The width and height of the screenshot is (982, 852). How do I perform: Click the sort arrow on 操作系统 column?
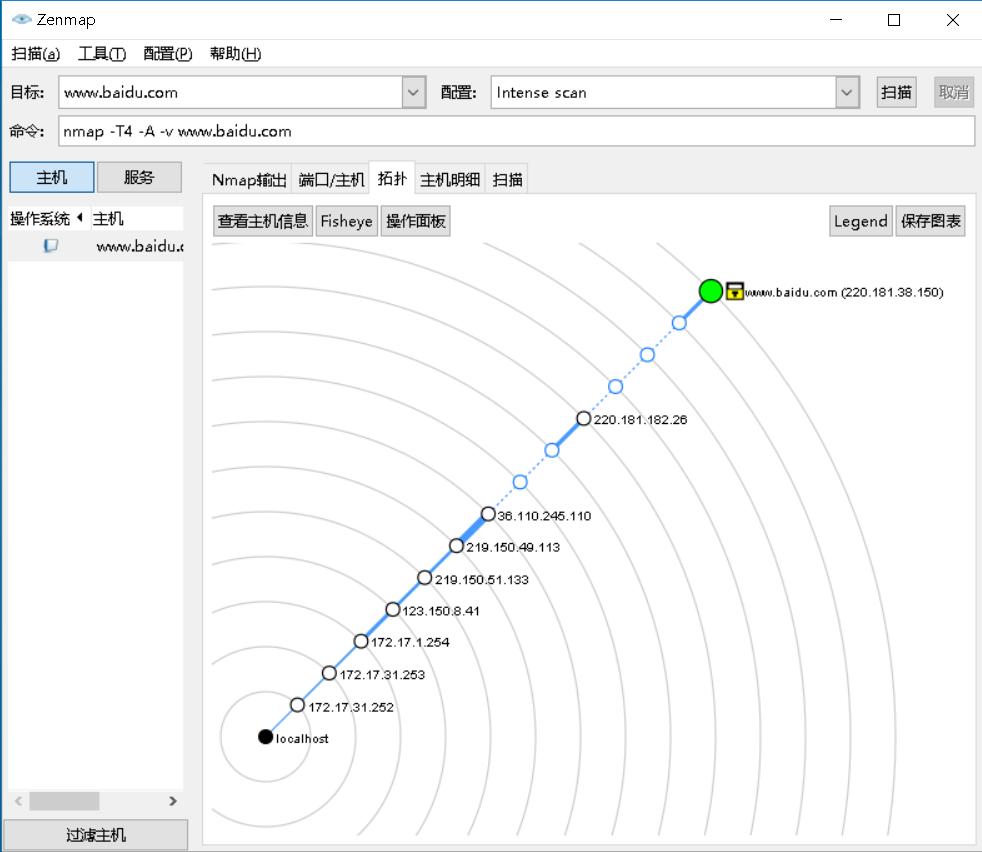point(80,217)
